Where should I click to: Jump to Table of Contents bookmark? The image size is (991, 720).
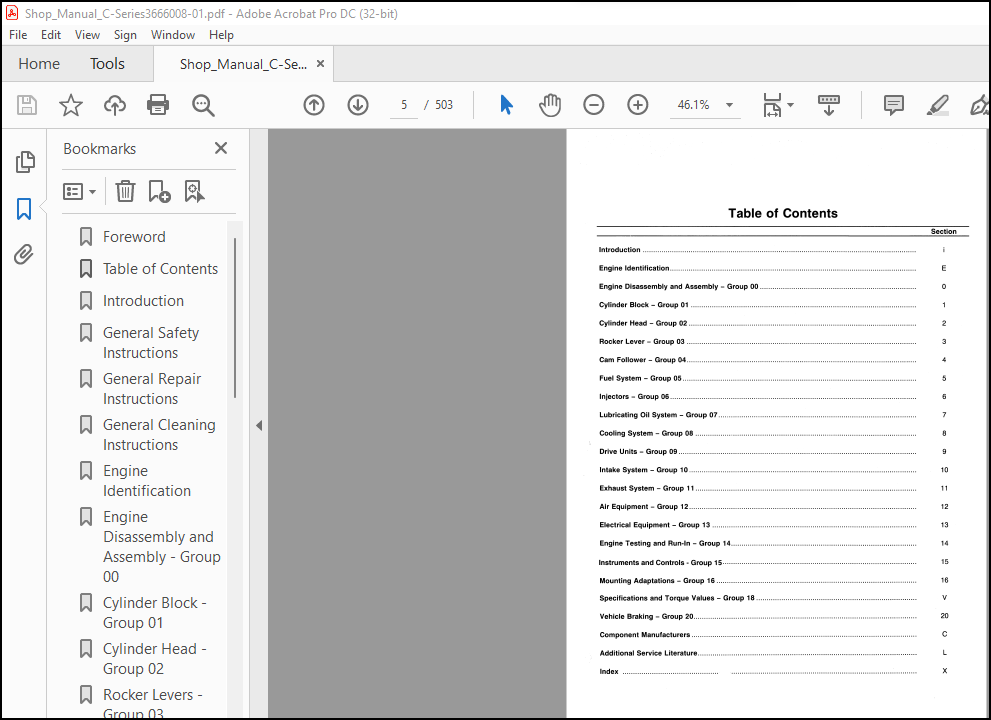(160, 269)
